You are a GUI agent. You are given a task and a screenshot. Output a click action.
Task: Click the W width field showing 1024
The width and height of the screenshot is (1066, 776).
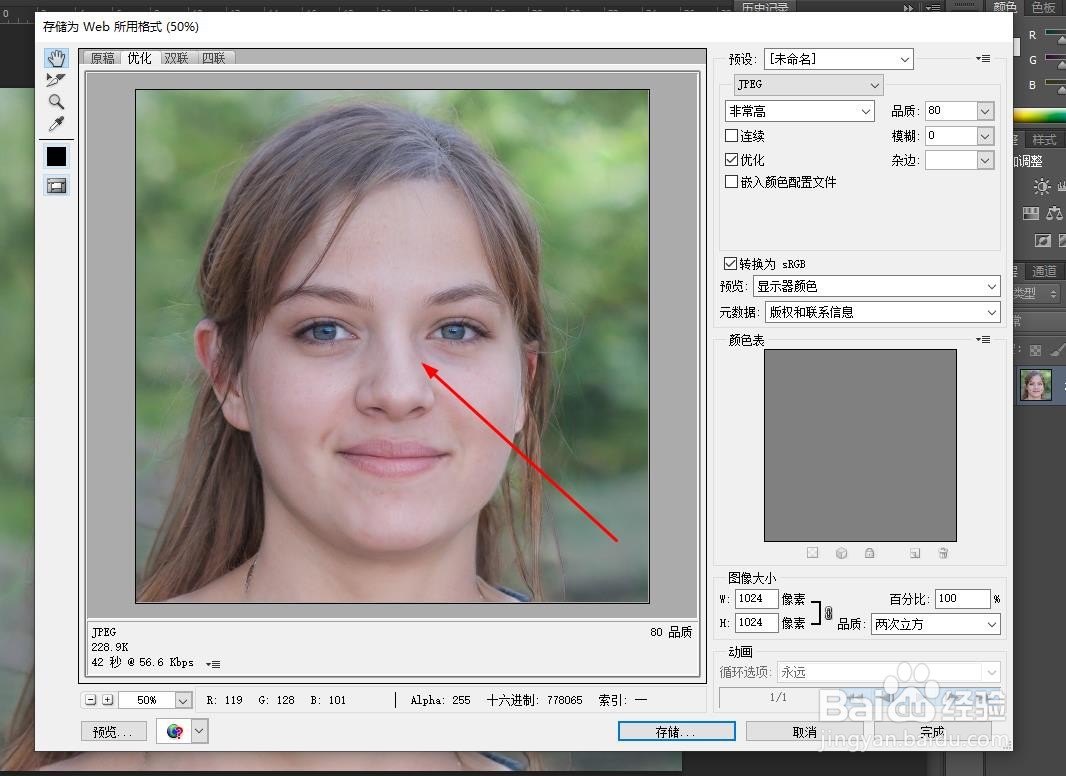[756, 598]
